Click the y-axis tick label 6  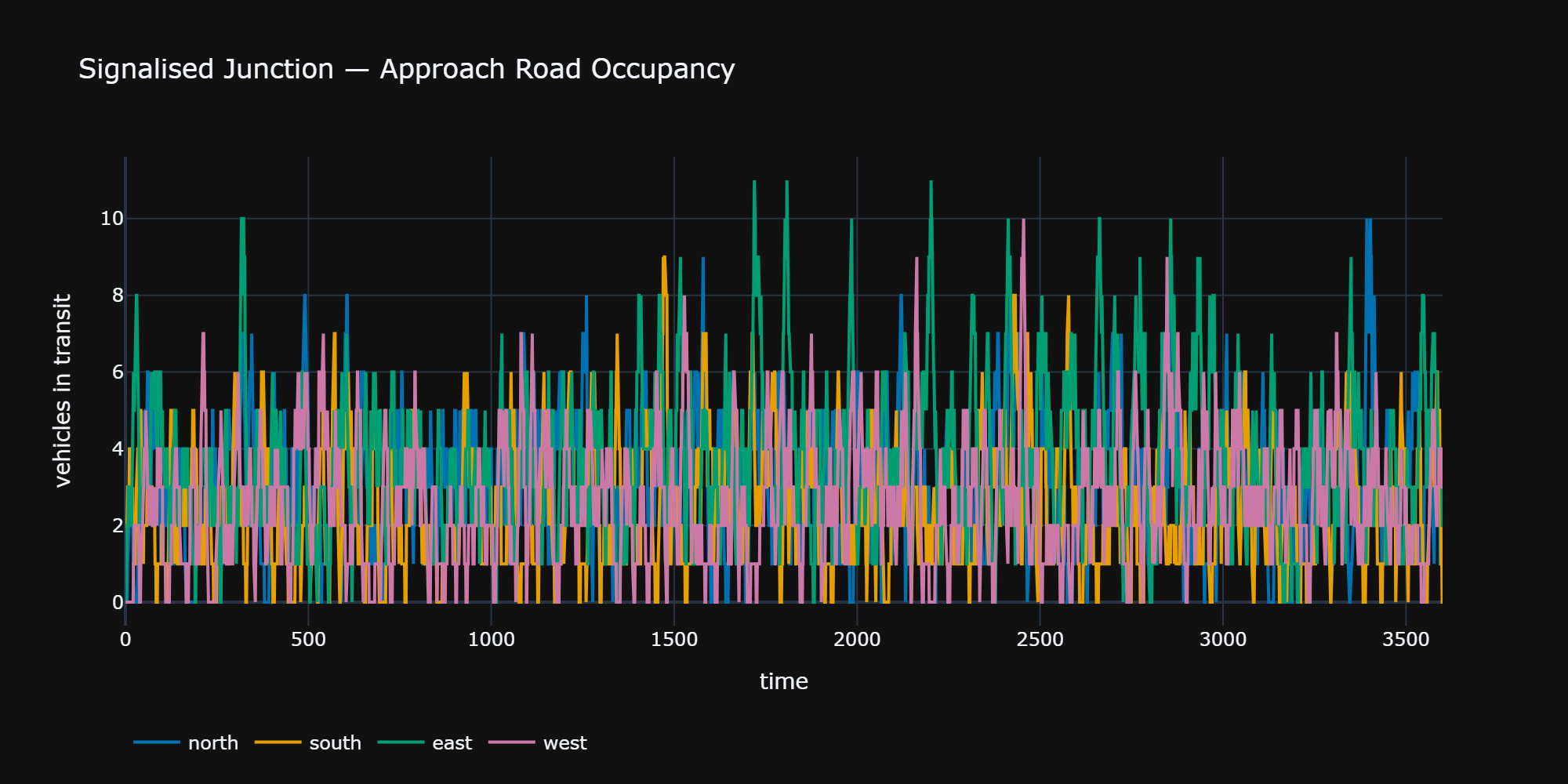pos(118,372)
